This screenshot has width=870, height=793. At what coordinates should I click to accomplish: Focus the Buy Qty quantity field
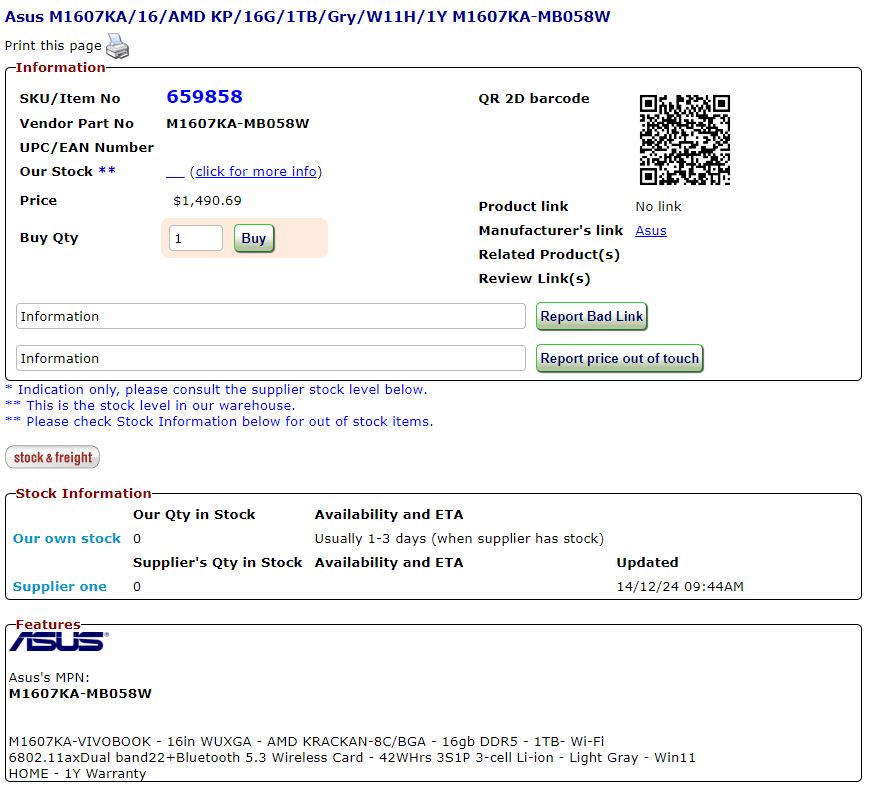click(x=195, y=239)
